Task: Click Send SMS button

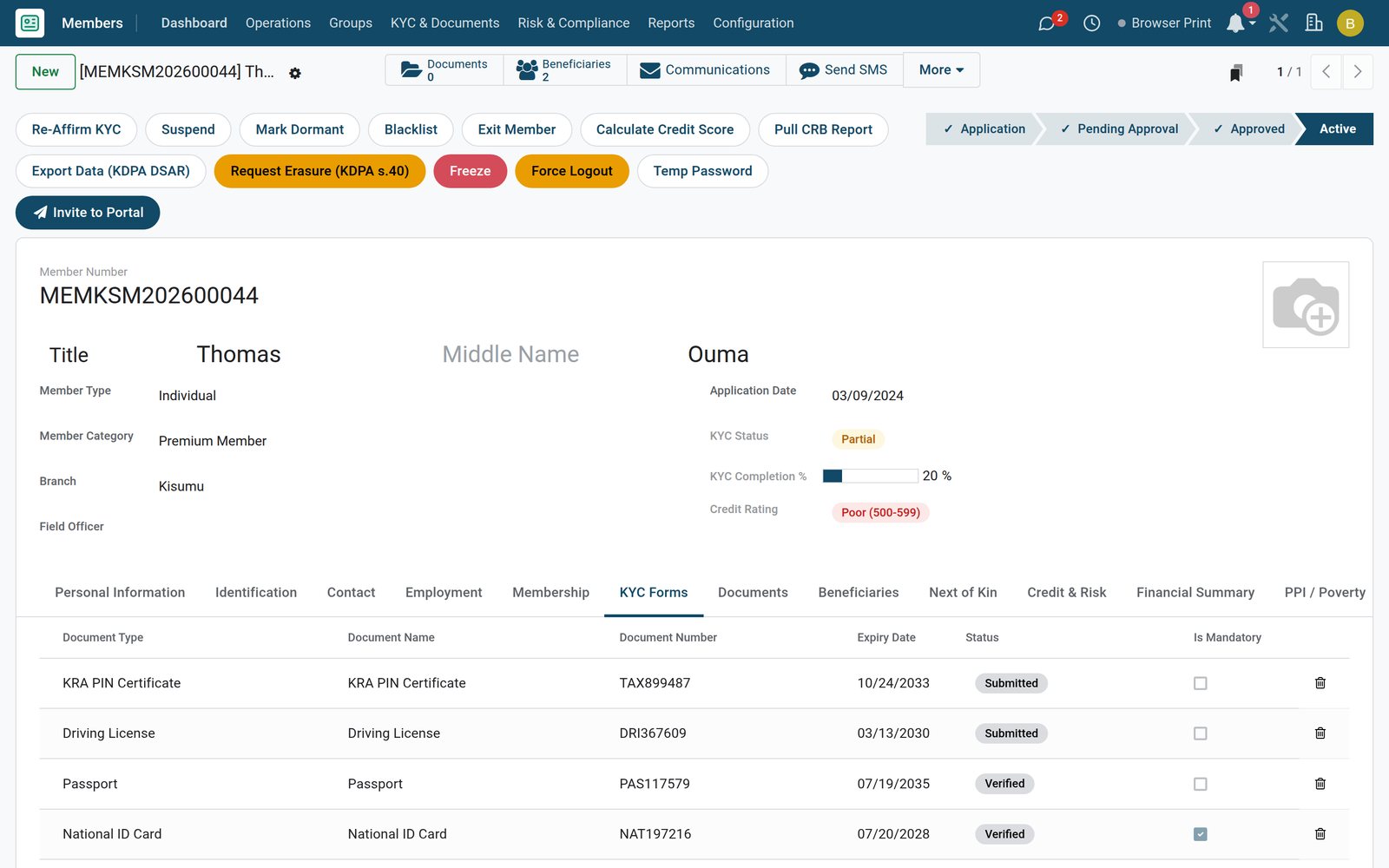Action: point(844,70)
